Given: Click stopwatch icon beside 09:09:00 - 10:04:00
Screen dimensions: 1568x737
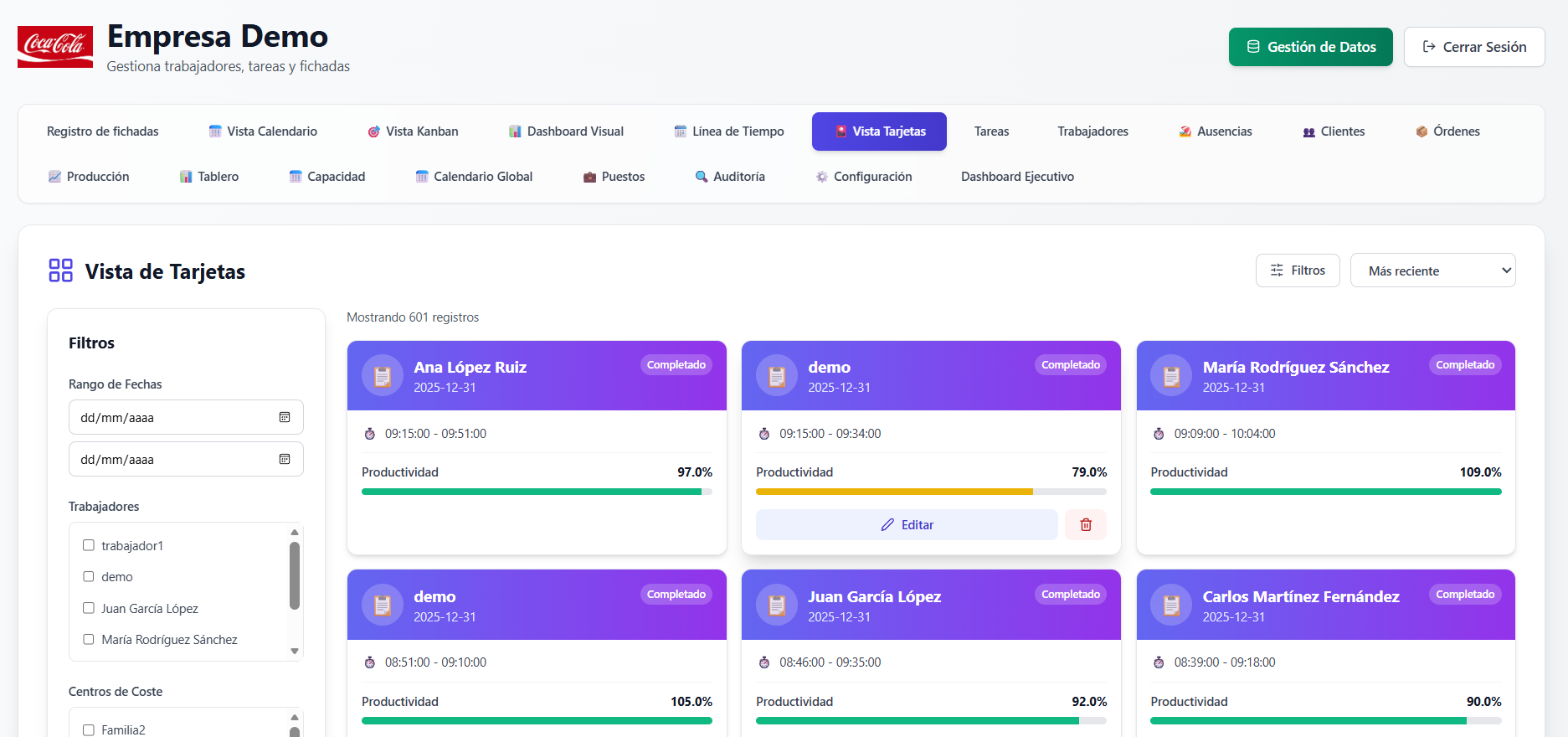Looking at the screenshot, I should (x=1159, y=434).
